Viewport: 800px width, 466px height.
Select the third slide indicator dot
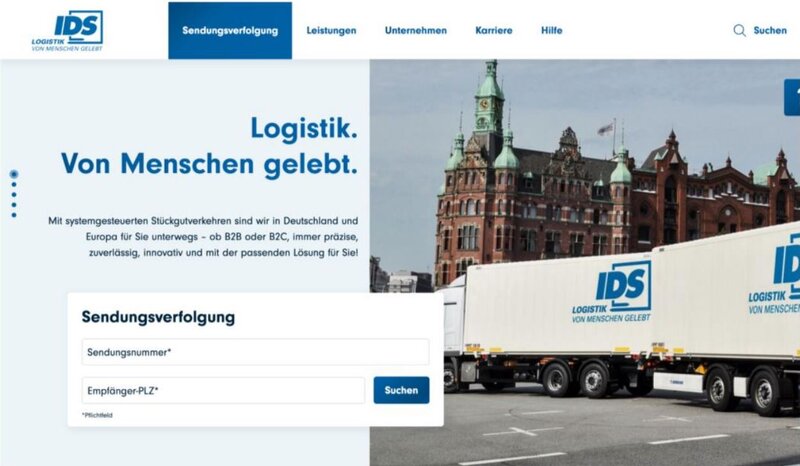click(x=14, y=195)
